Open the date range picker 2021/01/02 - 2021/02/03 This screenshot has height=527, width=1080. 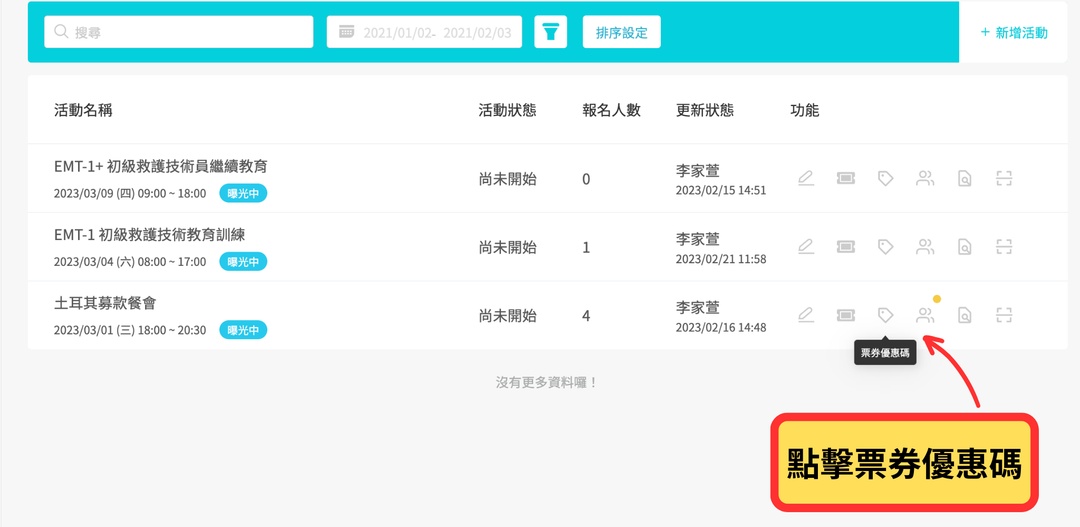(x=424, y=32)
